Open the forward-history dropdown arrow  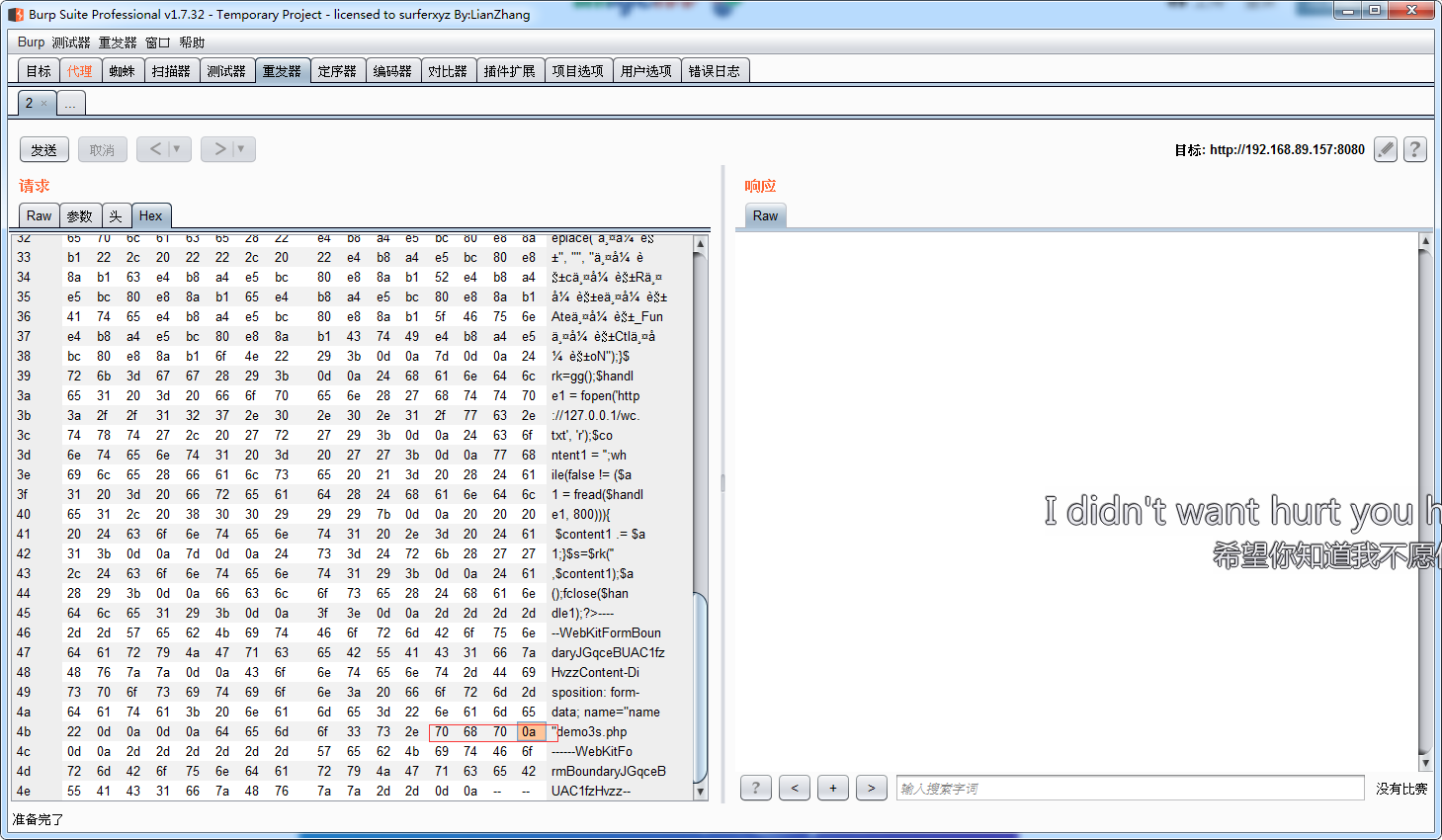242,149
